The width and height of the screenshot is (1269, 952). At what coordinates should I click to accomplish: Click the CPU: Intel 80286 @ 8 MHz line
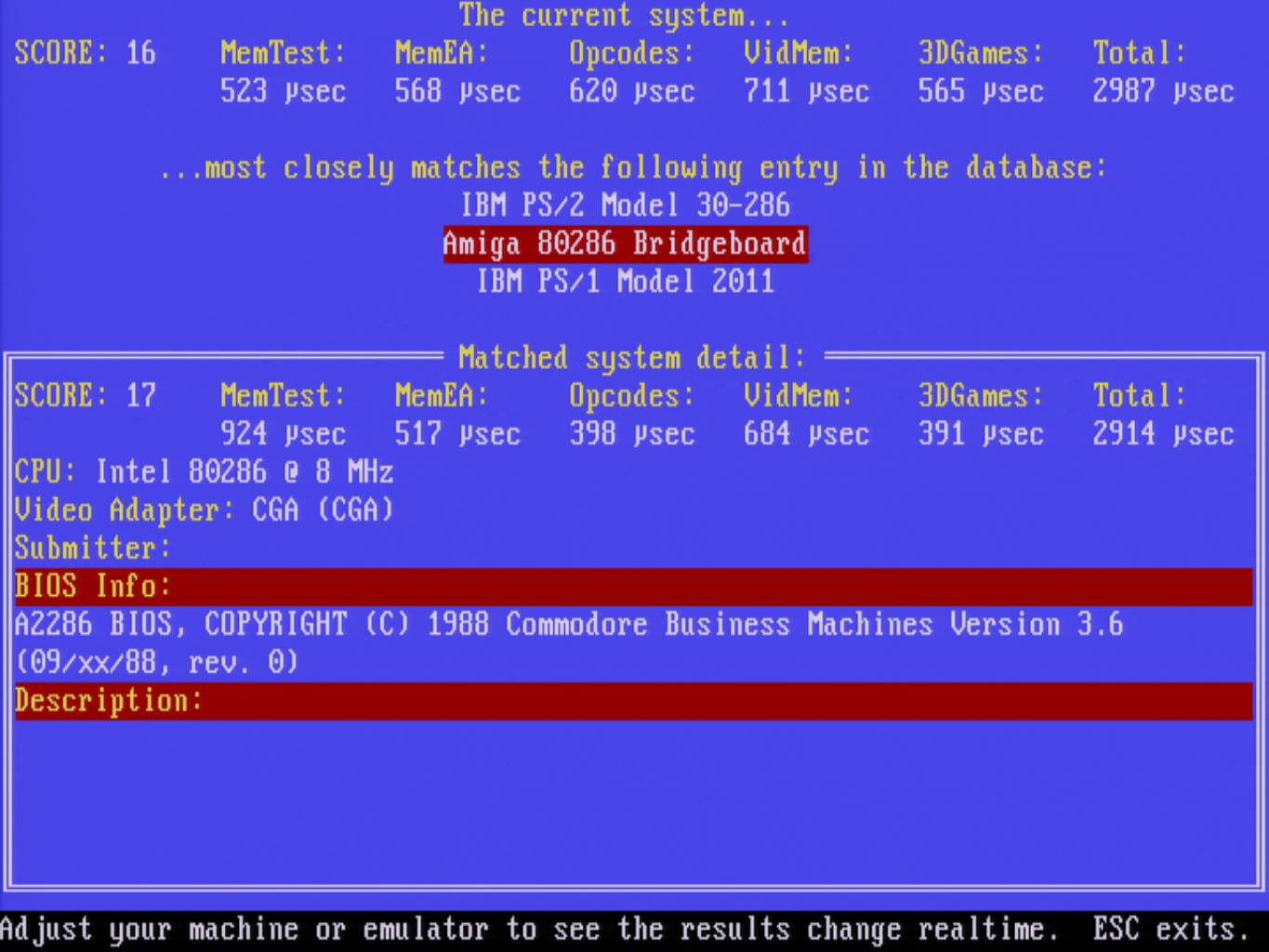coord(205,472)
